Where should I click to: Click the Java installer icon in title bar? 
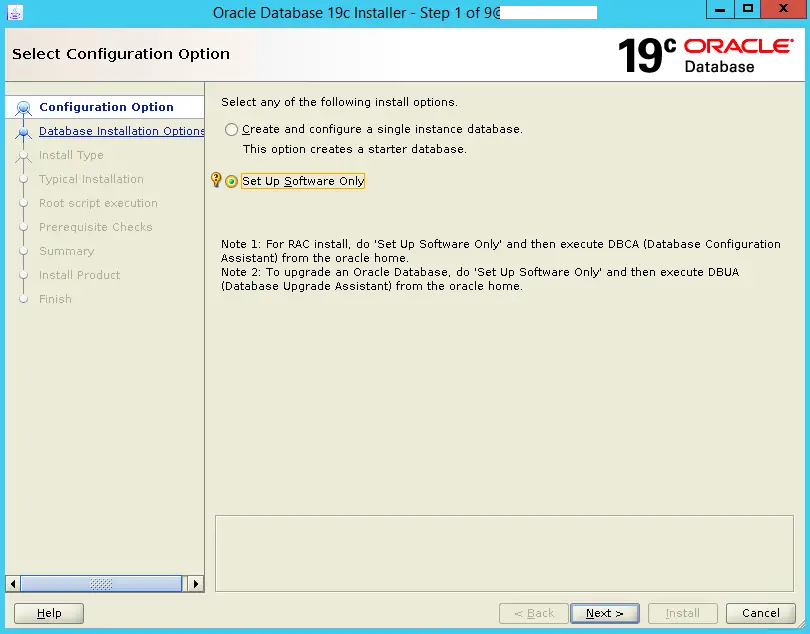14,12
